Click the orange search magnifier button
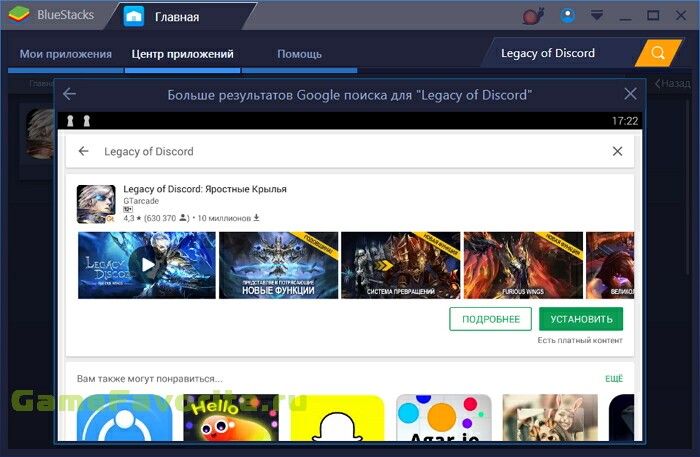700x457 pixels. [658, 53]
